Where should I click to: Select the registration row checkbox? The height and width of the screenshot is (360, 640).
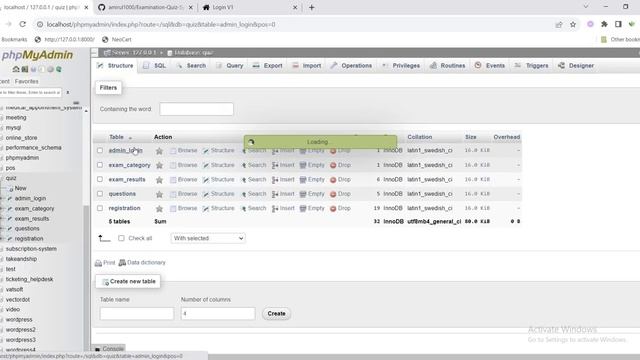click(x=100, y=208)
